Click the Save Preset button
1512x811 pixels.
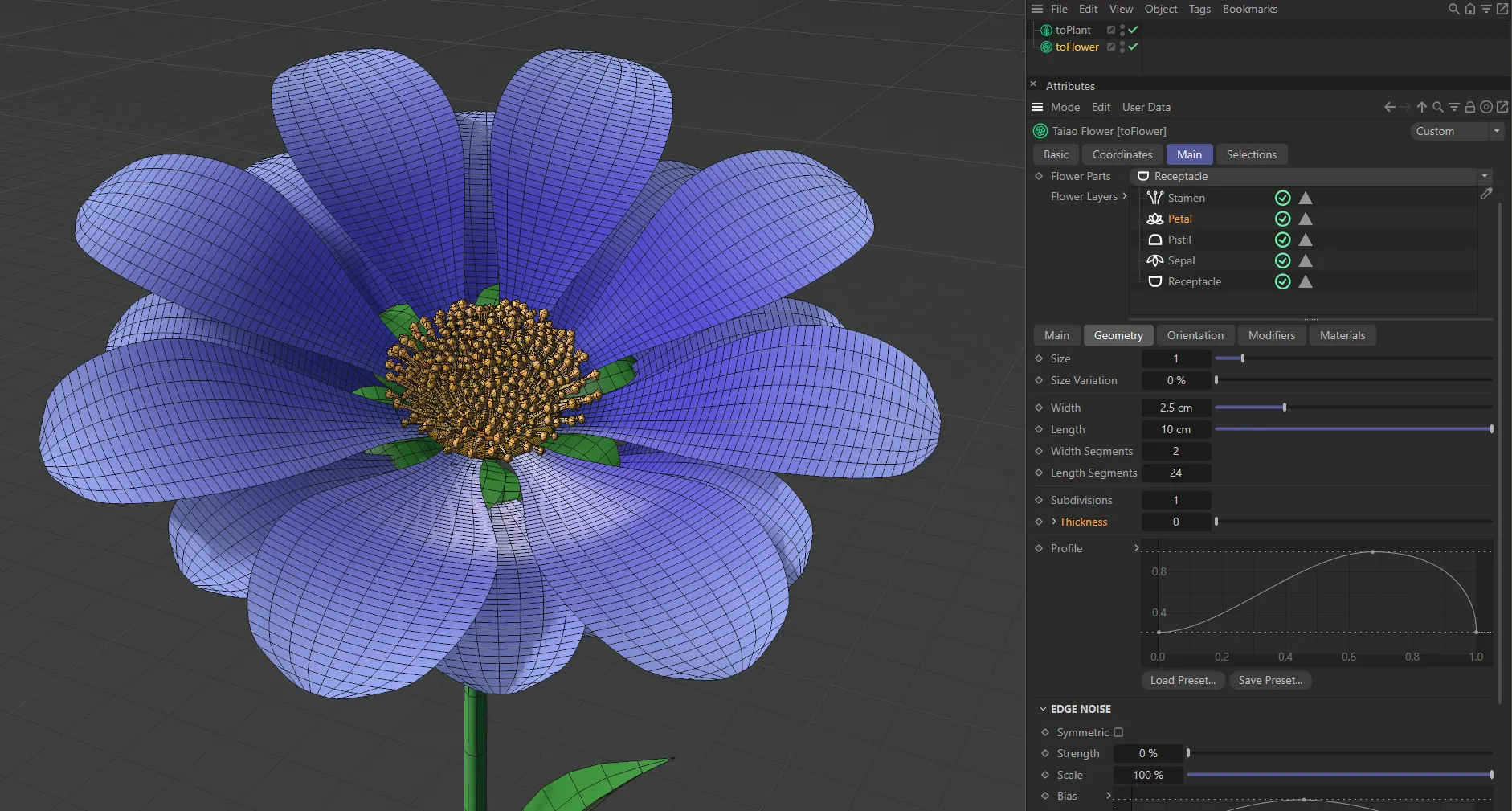click(x=1270, y=680)
